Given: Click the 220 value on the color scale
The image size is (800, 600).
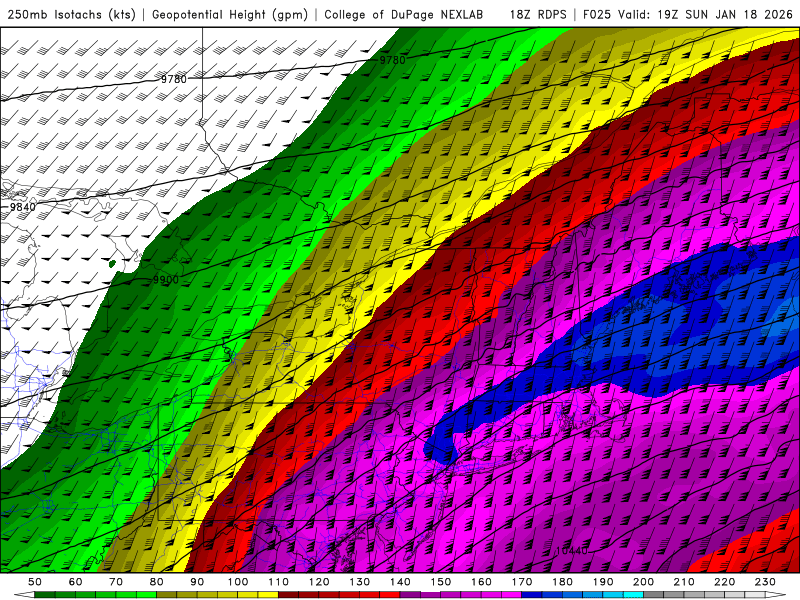Looking at the screenshot, I should (x=724, y=582).
